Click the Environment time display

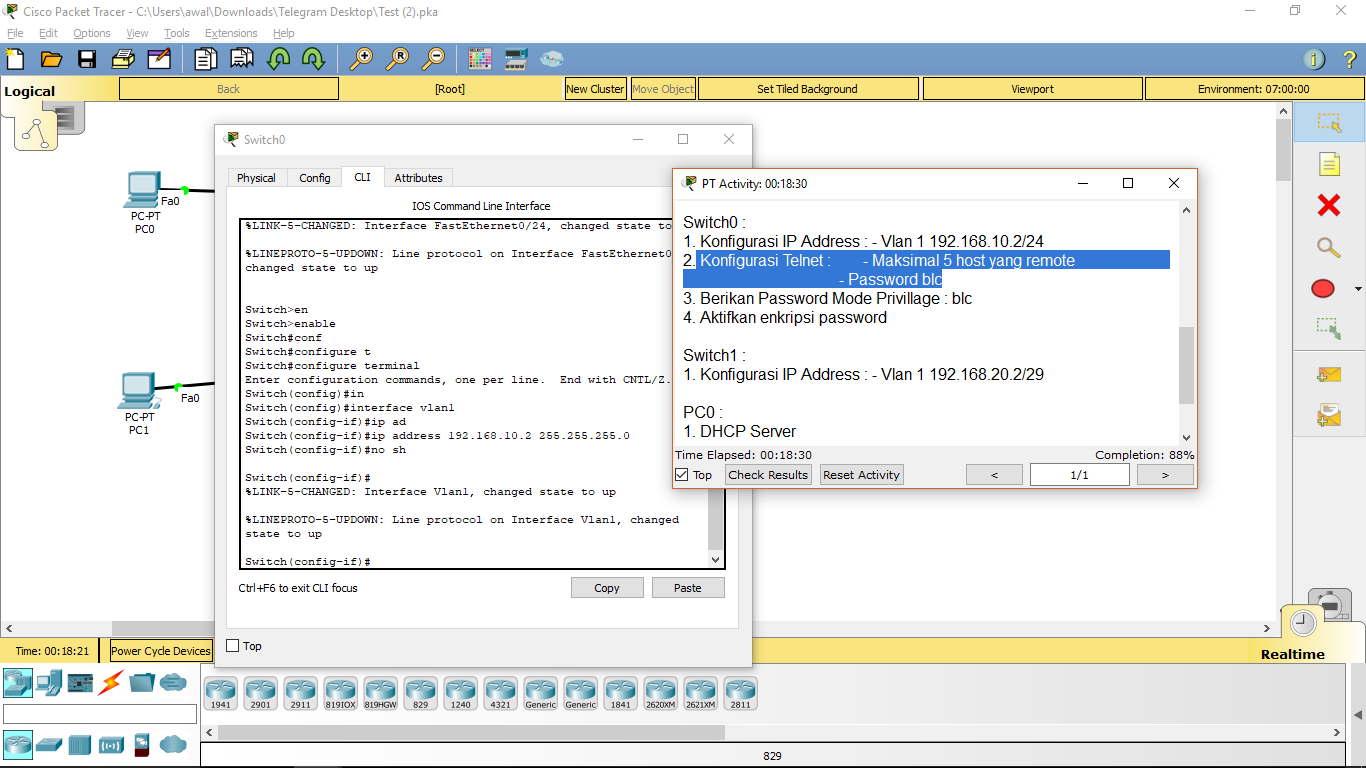pyautogui.click(x=1253, y=89)
